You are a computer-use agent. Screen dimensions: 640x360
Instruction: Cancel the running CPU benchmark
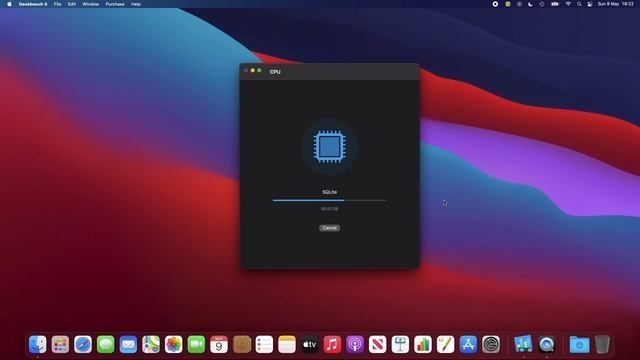pos(329,228)
